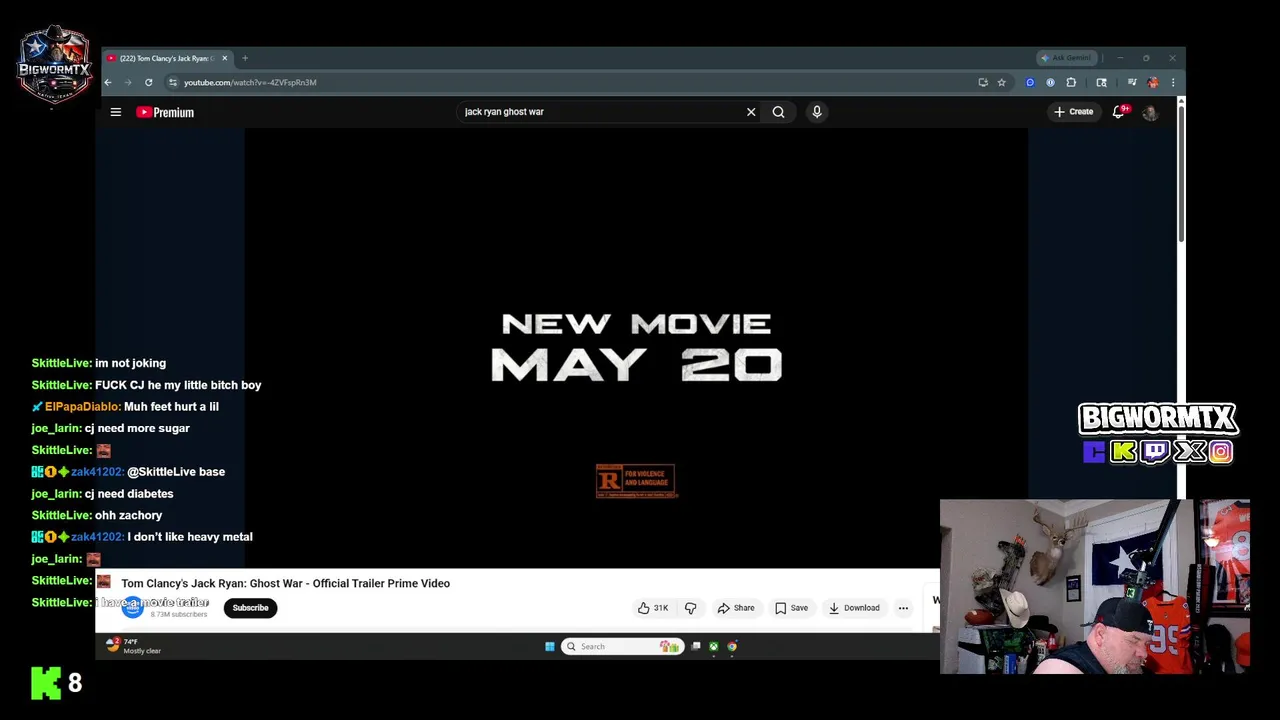Like the video with 31K likes
The height and width of the screenshot is (720, 1280).
pos(653,608)
